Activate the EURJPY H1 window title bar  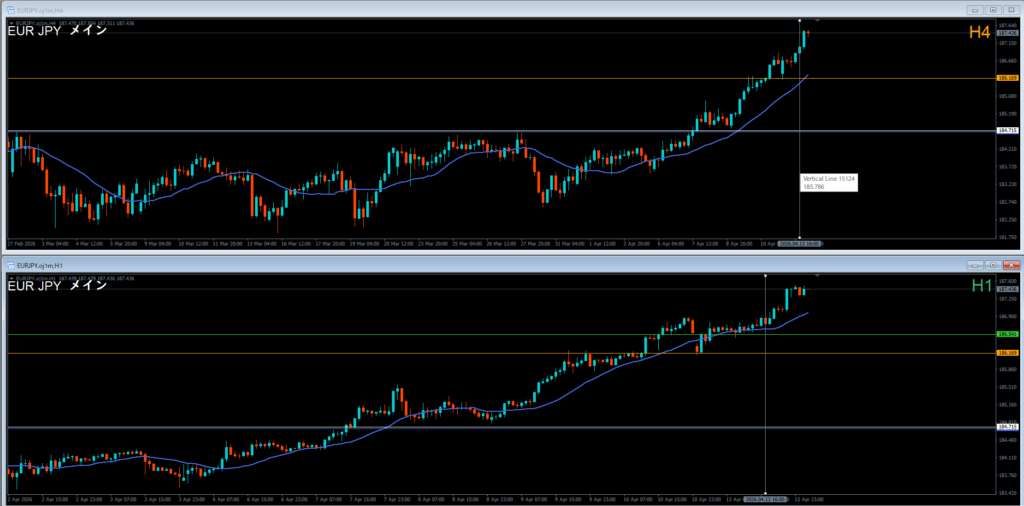[x=400, y=265]
